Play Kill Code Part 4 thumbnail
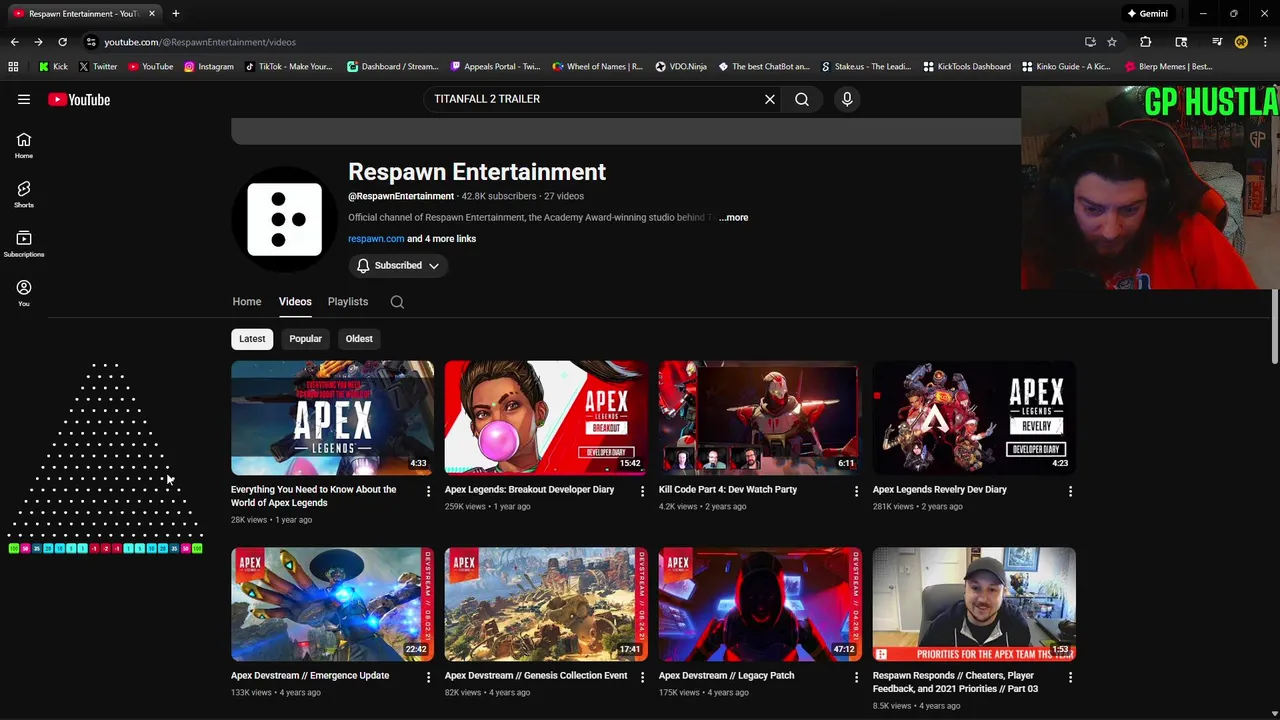This screenshot has height=720, width=1280. pyautogui.click(x=760, y=418)
